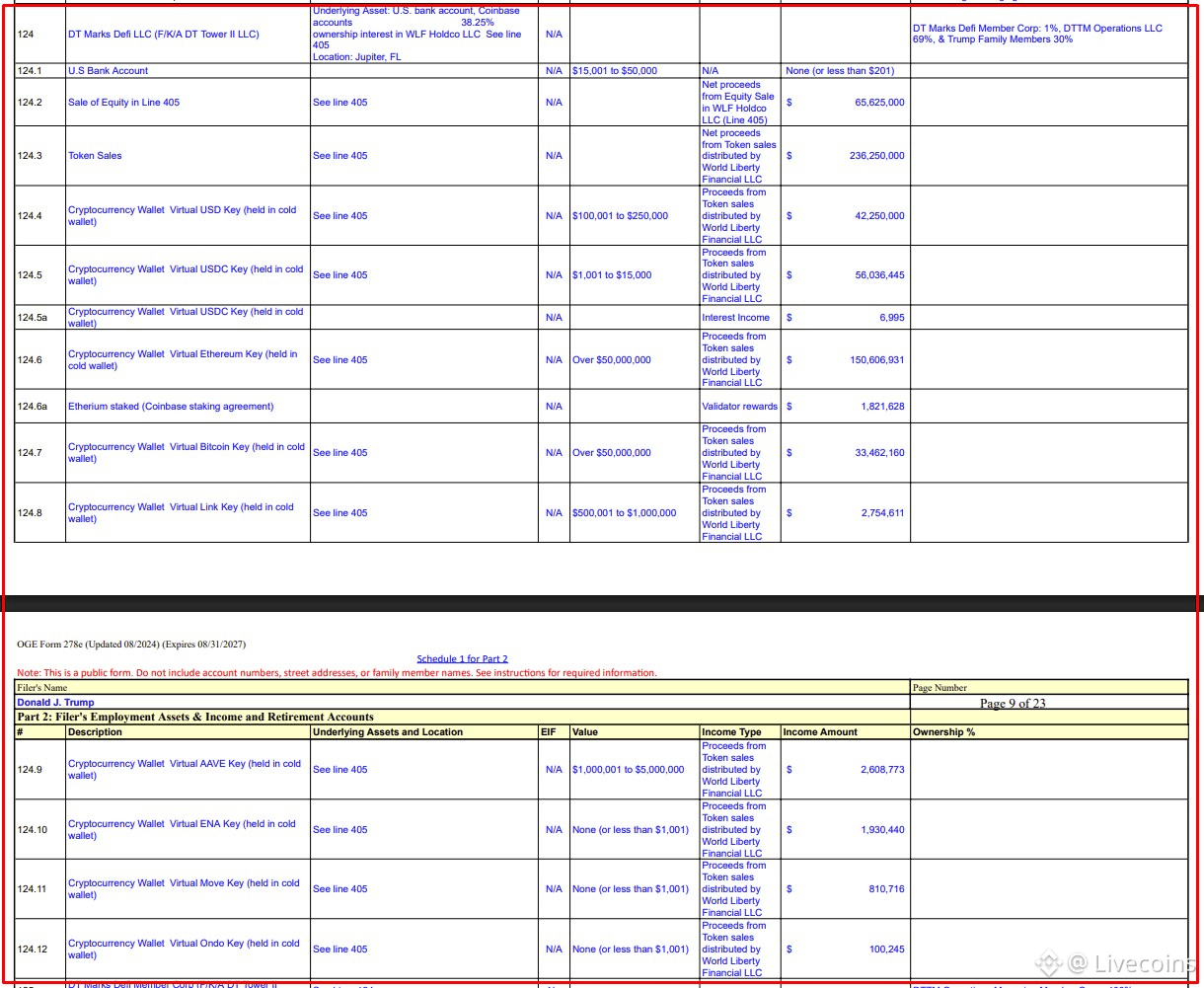Click the 'Virtual ENA Key' wallet description
This screenshot has height=988, width=1204.
pyautogui.click(x=182, y=830)
